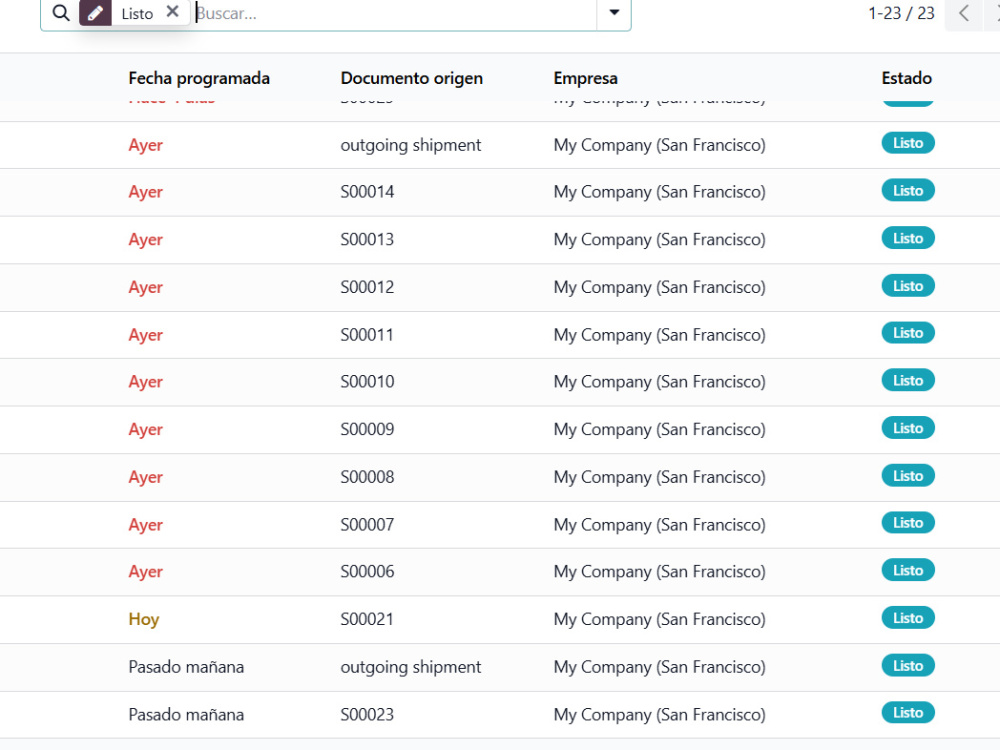This screenshot has width=1000, height=750.
Task: Click the 1-23 / 23 pager counter
Action: point(901,13)
